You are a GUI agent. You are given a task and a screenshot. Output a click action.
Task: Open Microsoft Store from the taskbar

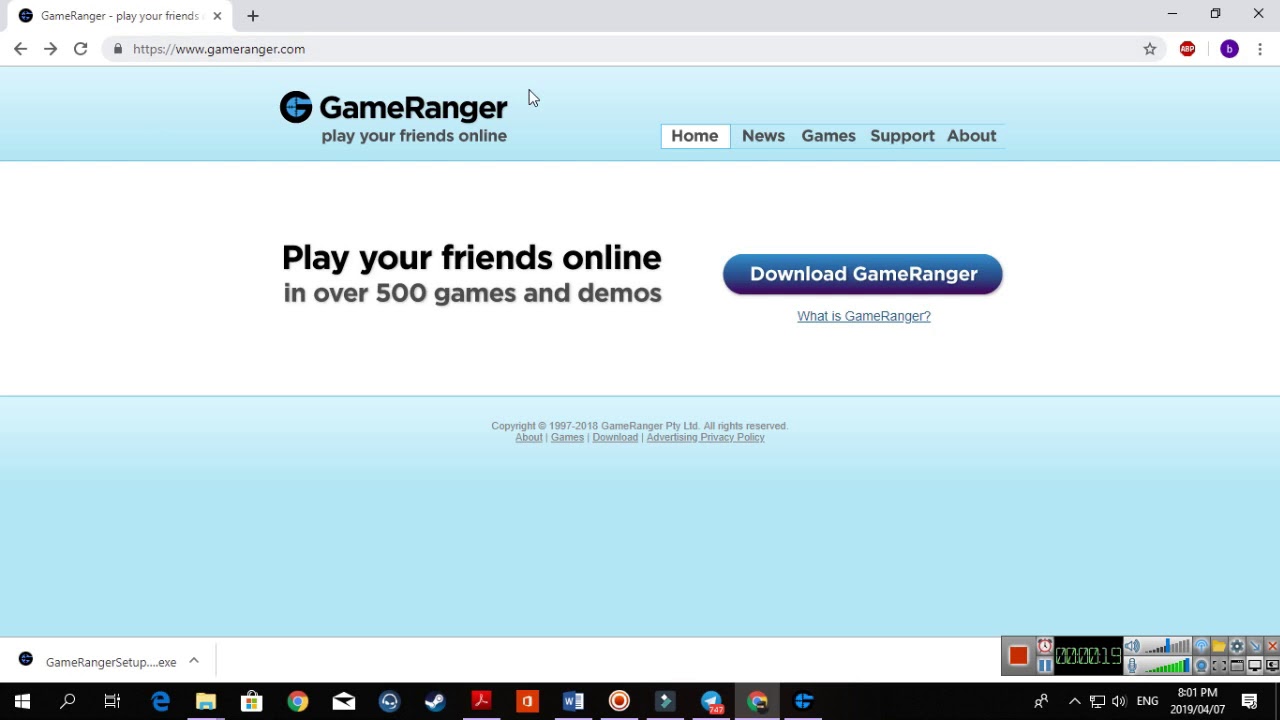(252, 701)
